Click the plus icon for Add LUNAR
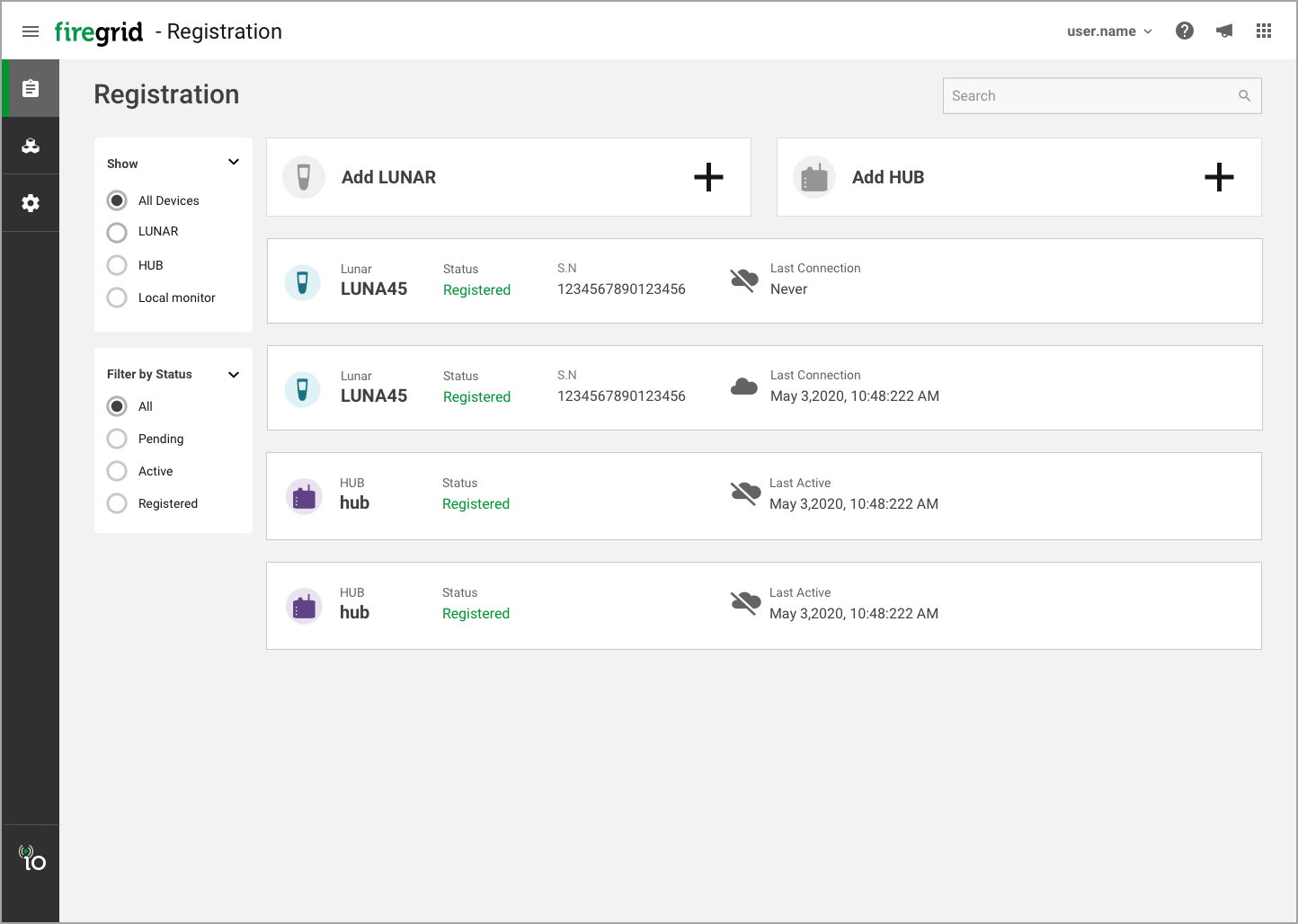Viewport: 1298px width, 924px height. point(708,177)
